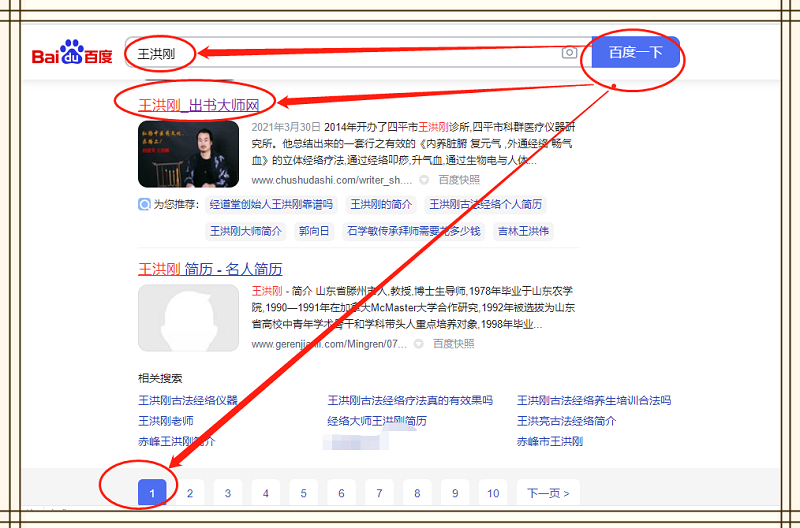The height and width of the screenshot is (528, 800).
Task: Click the Baidu logo
Action: pos(72,54)
